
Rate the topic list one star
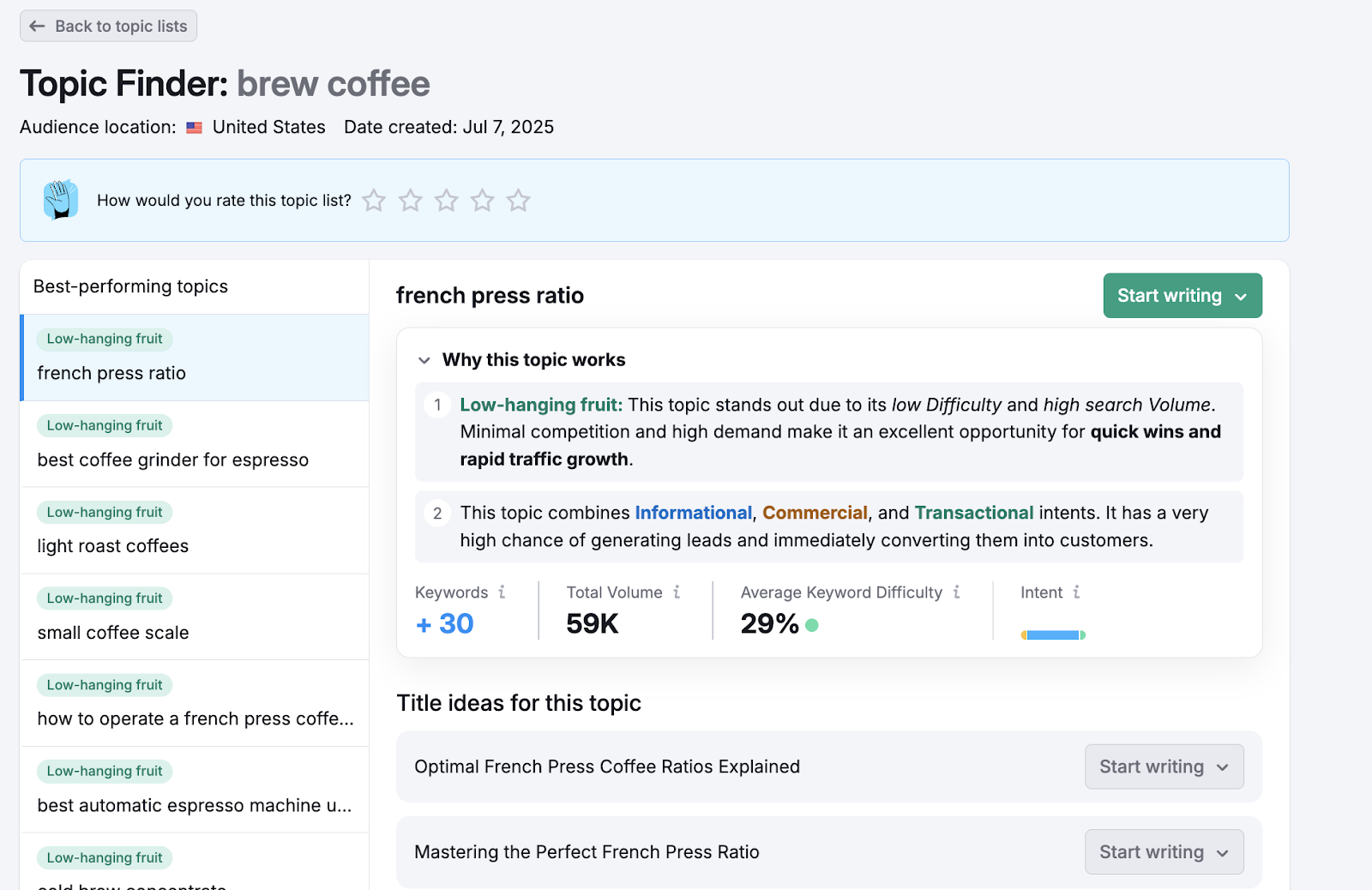point(374,201)
